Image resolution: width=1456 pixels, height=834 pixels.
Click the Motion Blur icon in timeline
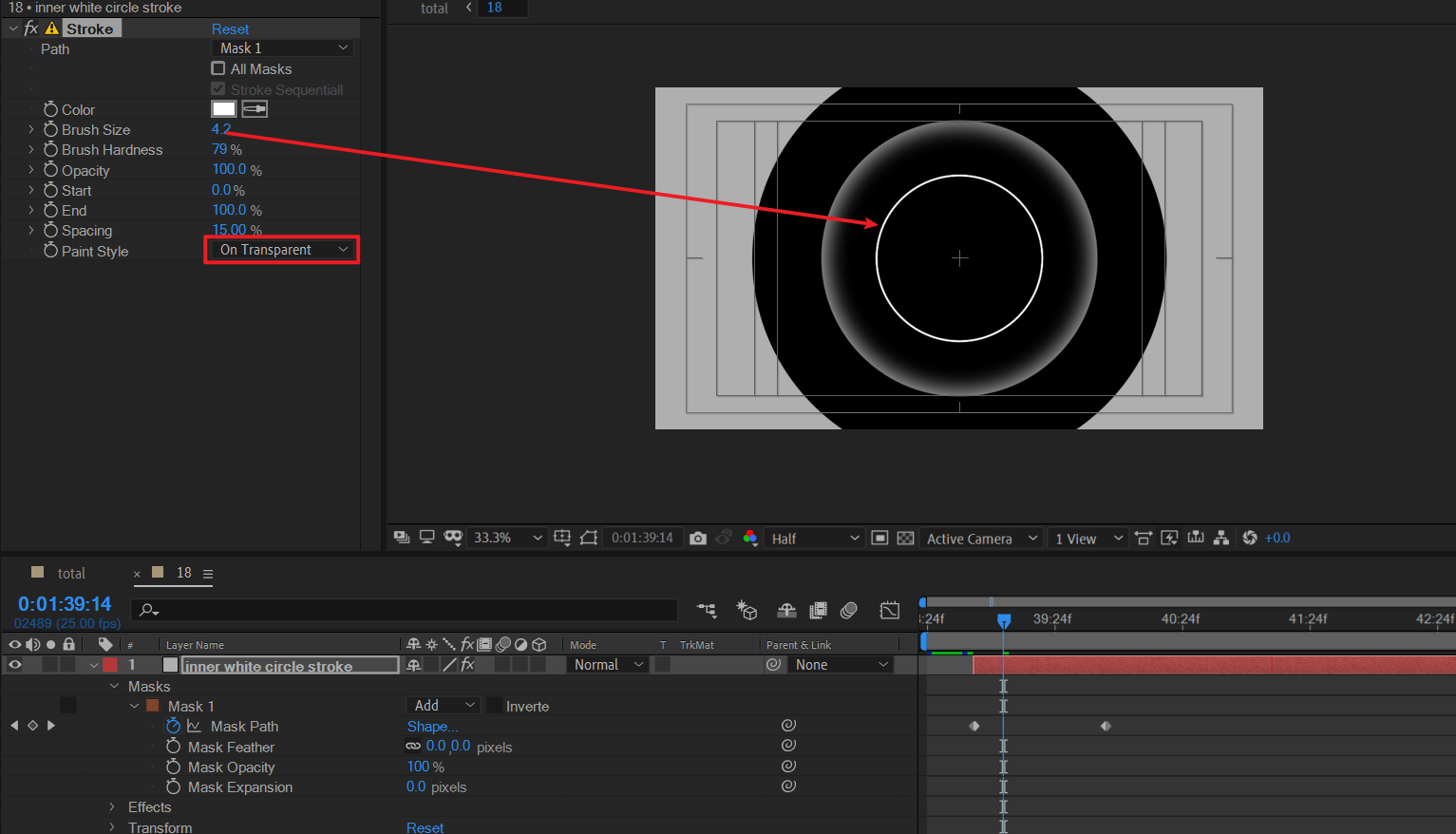point(849,610)
